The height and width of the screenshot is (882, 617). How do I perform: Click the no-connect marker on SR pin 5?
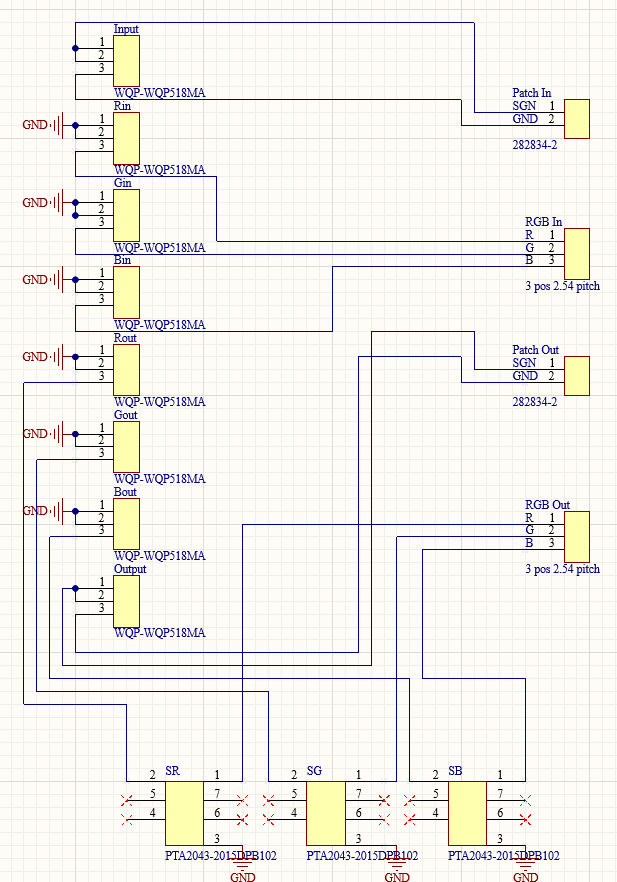click(x=127, y=800)
